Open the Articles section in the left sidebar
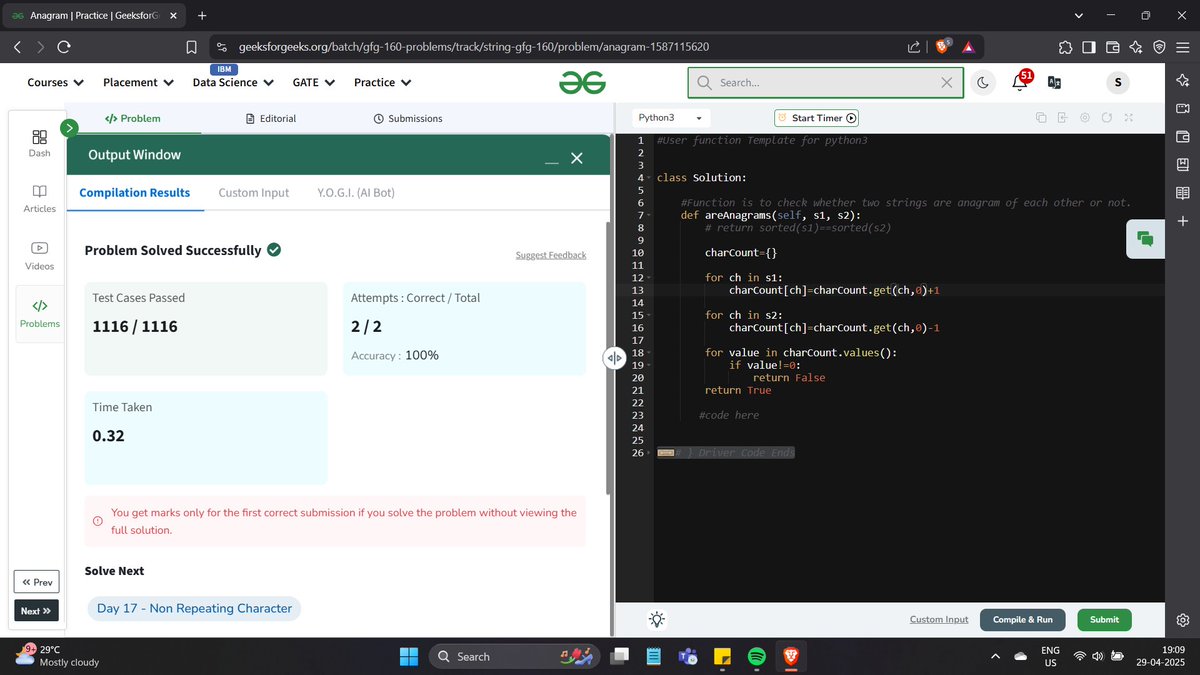 point(39,198)
